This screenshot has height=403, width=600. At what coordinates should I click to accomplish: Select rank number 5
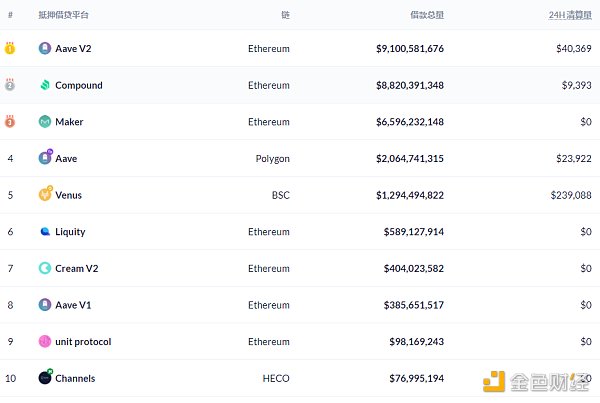click(10, 195)
